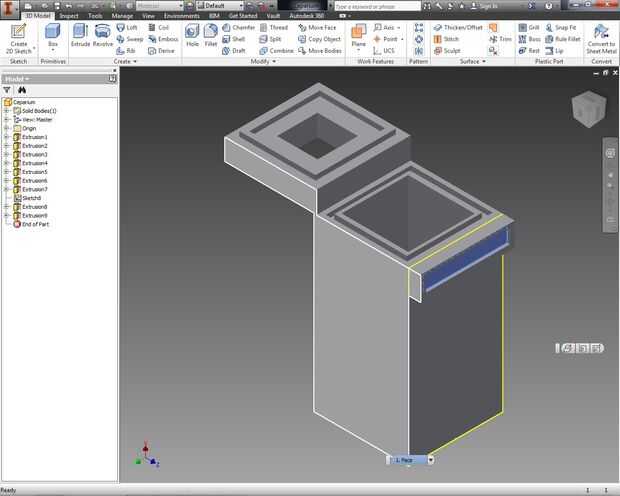Choose the Stitch surface tool
The height and width of the screenshot is (496, 620).
coord(446,39)
